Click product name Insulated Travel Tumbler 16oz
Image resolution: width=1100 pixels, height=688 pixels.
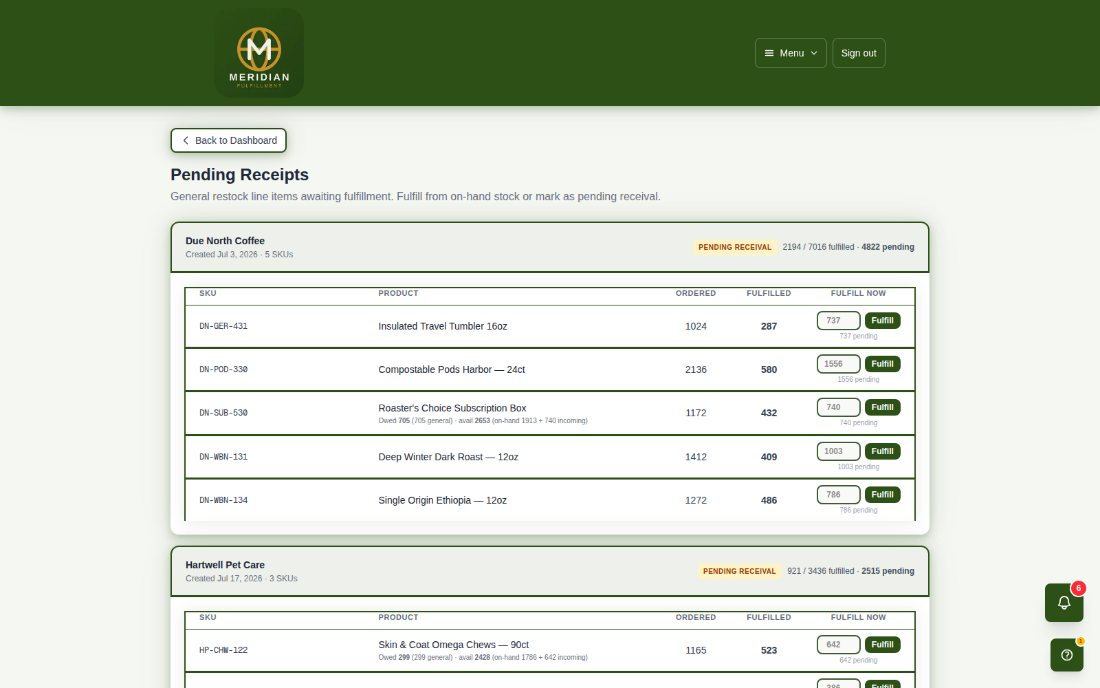coord(443,326)
